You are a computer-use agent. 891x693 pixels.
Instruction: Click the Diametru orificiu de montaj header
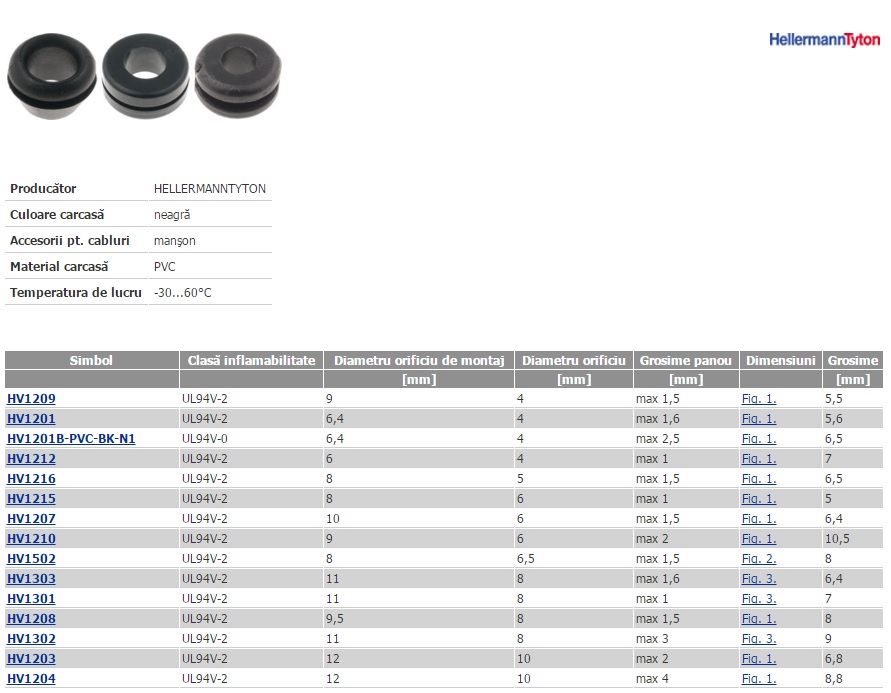pyautogui.click(x=419, y=360)
